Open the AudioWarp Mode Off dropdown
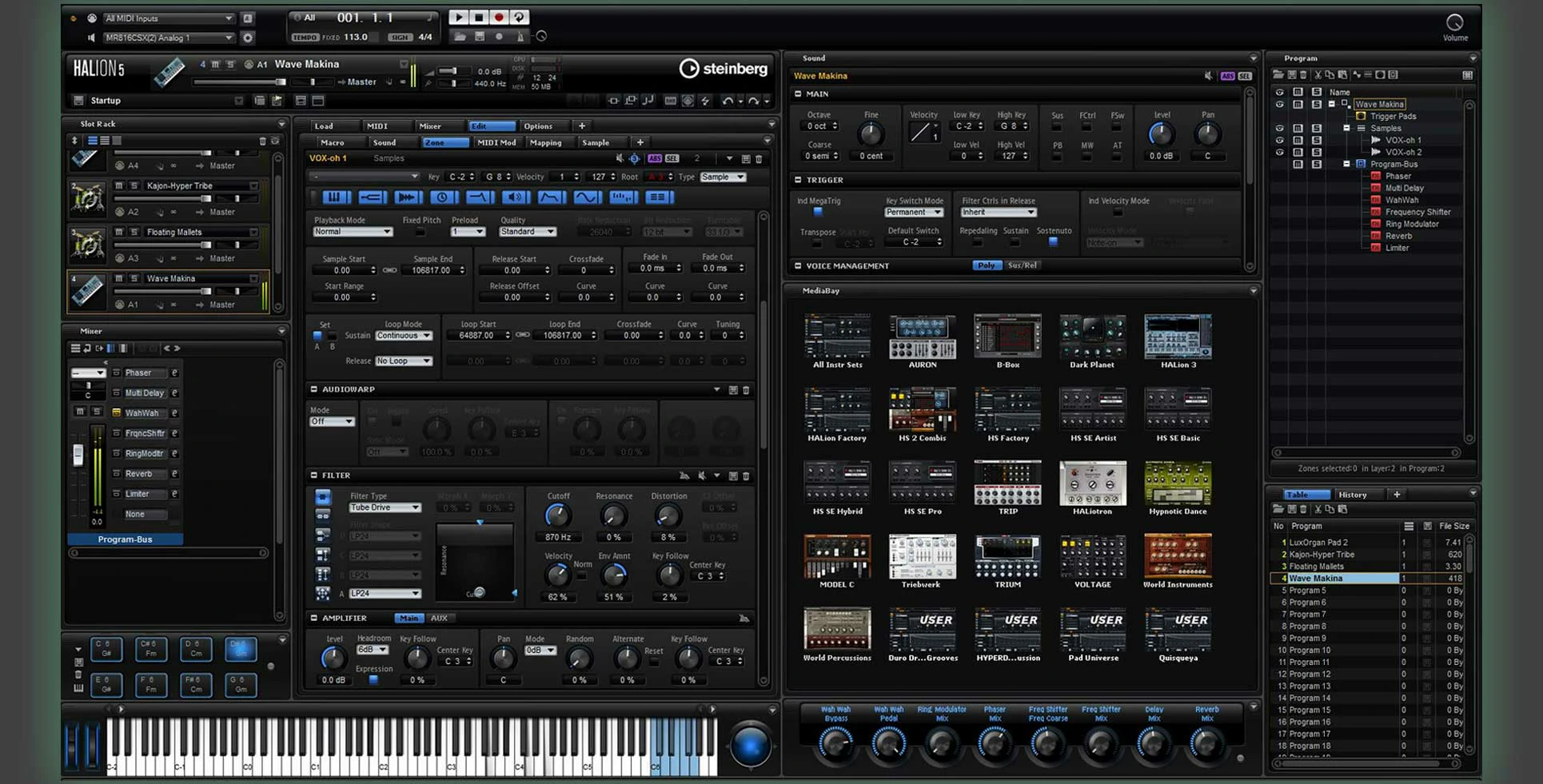 (332, 421)
